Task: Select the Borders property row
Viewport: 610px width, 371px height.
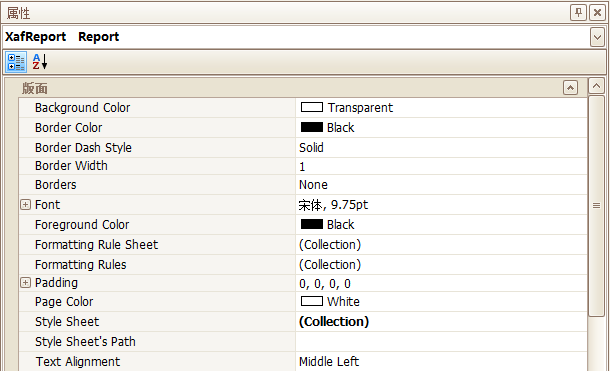Action: tap(303, 185)
